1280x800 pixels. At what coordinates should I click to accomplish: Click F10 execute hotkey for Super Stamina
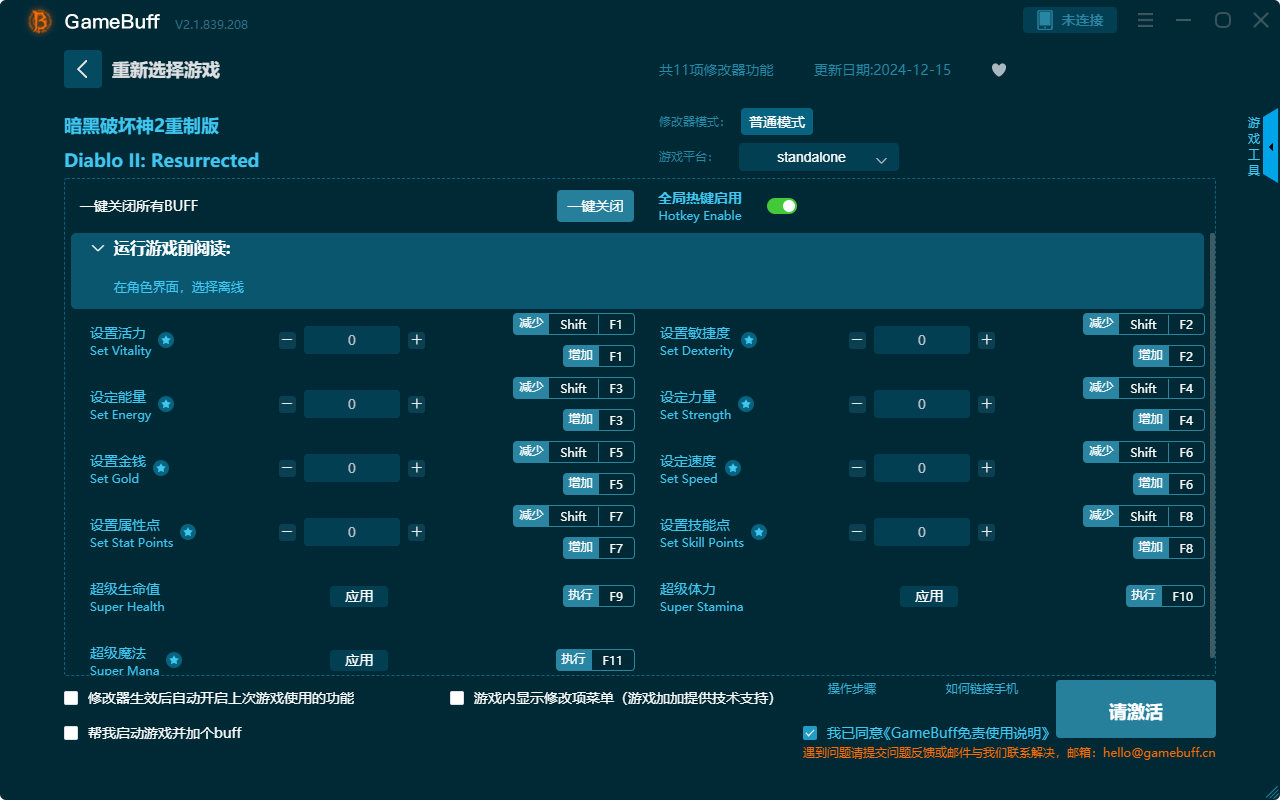click(x=1165, y=596)
